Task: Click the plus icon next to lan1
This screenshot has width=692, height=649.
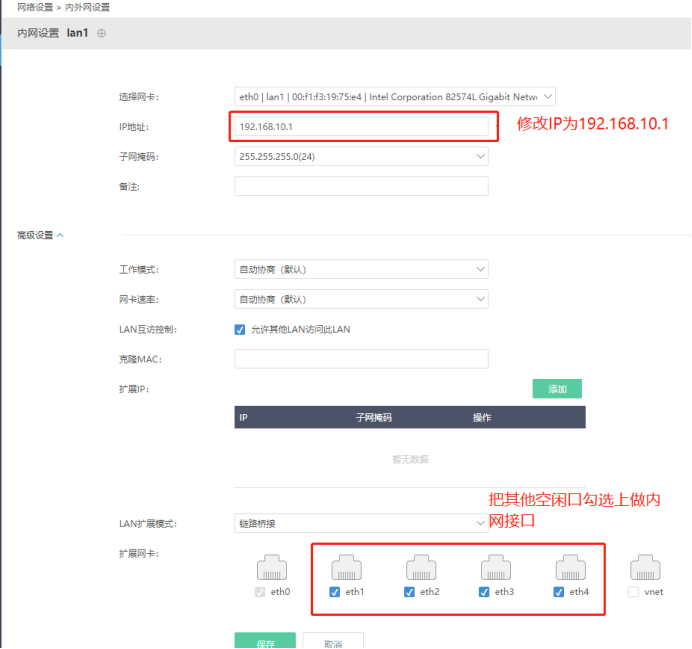Action: point(101,34)
